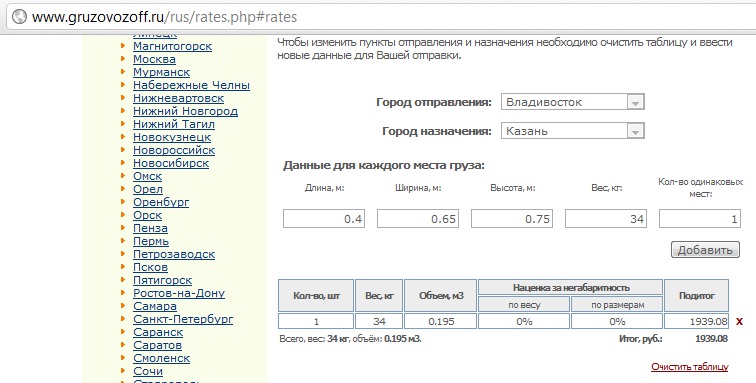Click the Итог, руб. total label
The height and width of the screenshot is (383, 756).
click(640, 339)
